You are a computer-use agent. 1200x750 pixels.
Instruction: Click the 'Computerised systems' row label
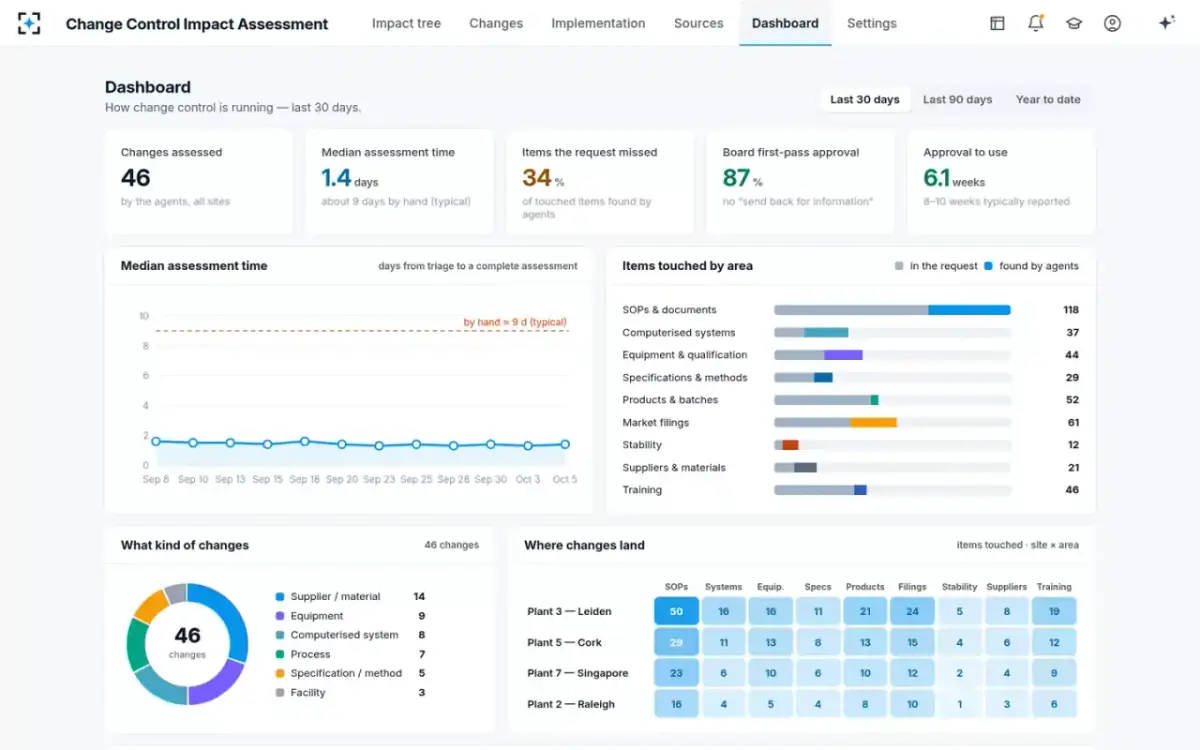(679, 333)
